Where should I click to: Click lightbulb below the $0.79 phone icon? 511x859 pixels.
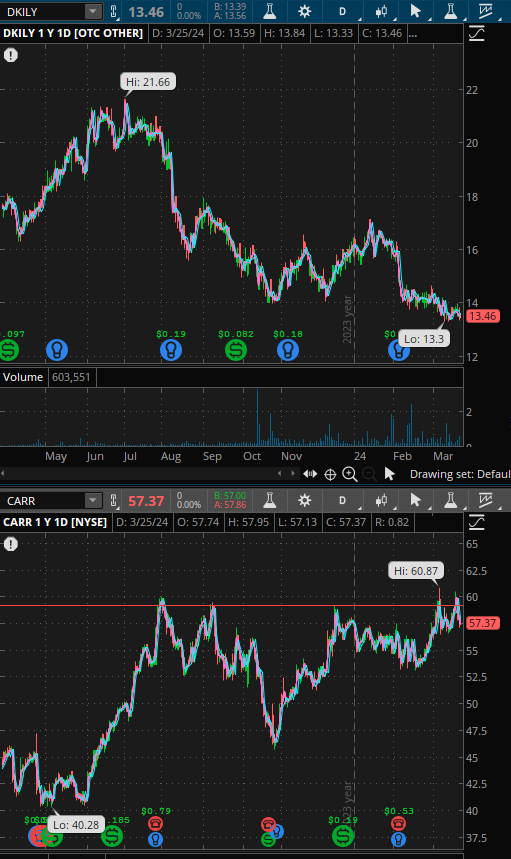click(156, 839)
